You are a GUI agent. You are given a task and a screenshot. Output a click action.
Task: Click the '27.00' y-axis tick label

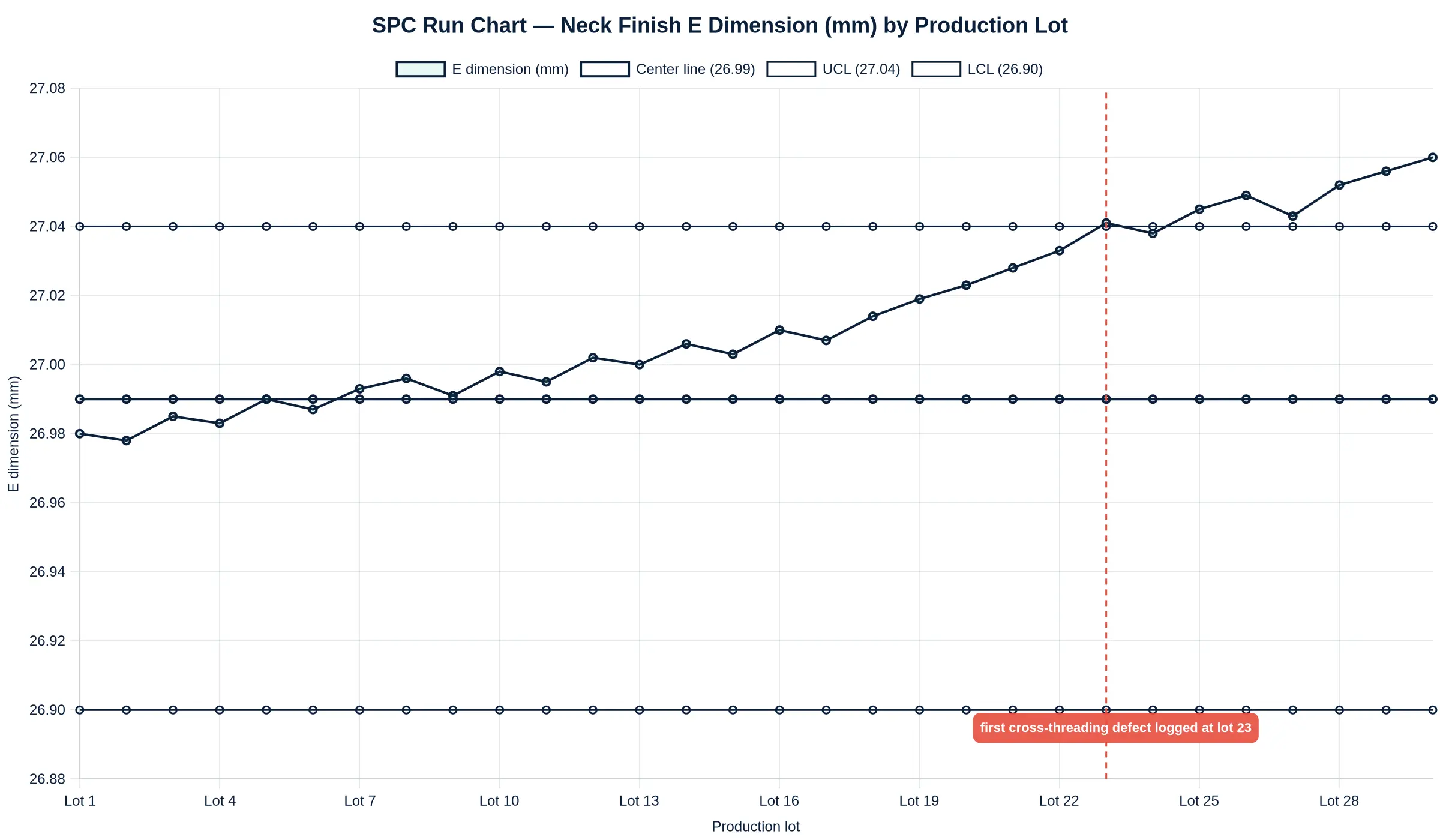coord(47,364)
